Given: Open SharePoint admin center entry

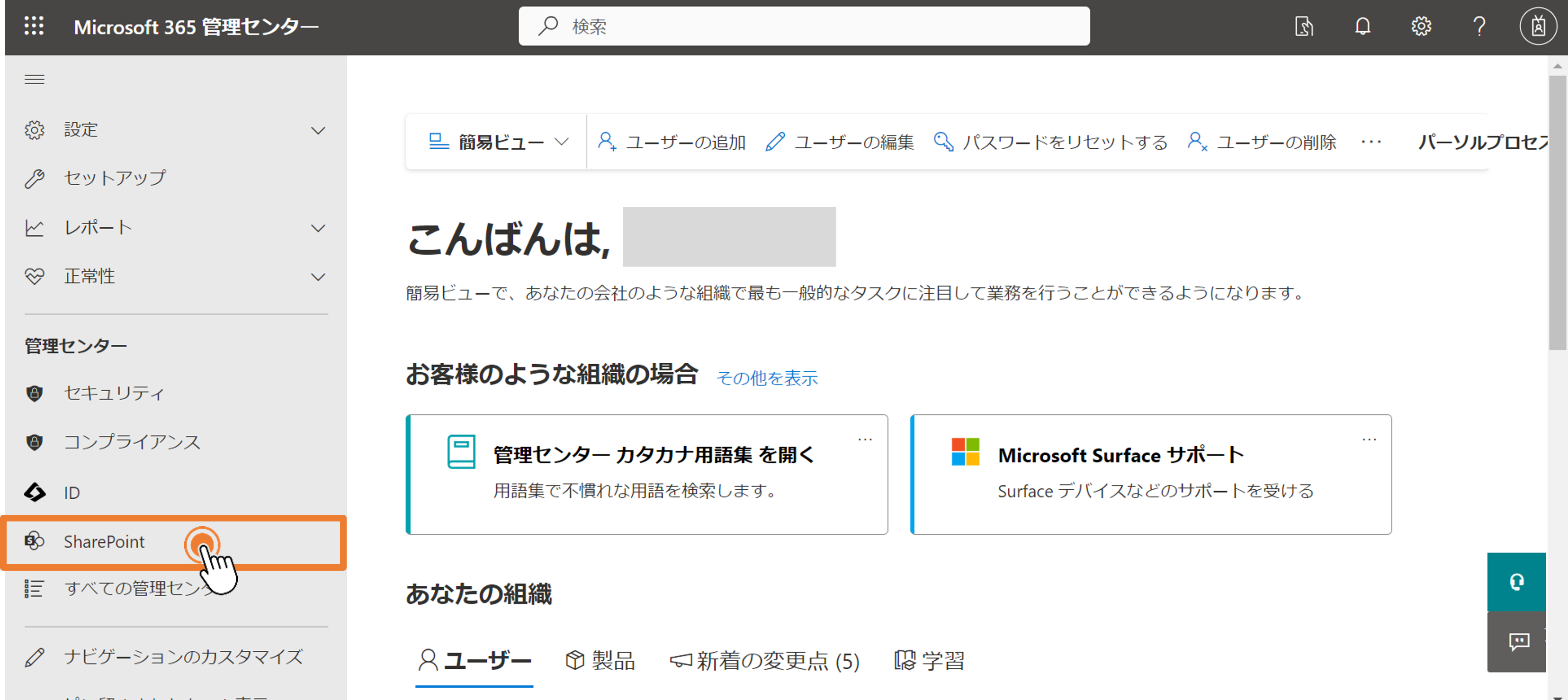Looking at the screenshot, I should pos(173,542).
